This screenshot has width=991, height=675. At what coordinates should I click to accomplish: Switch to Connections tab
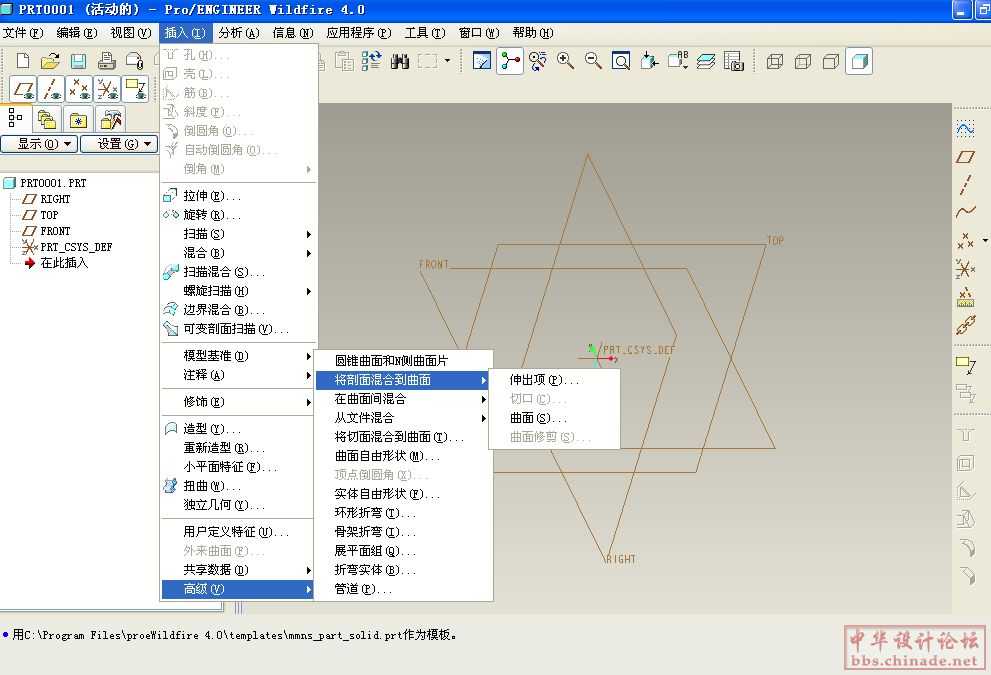click(111, 119)
